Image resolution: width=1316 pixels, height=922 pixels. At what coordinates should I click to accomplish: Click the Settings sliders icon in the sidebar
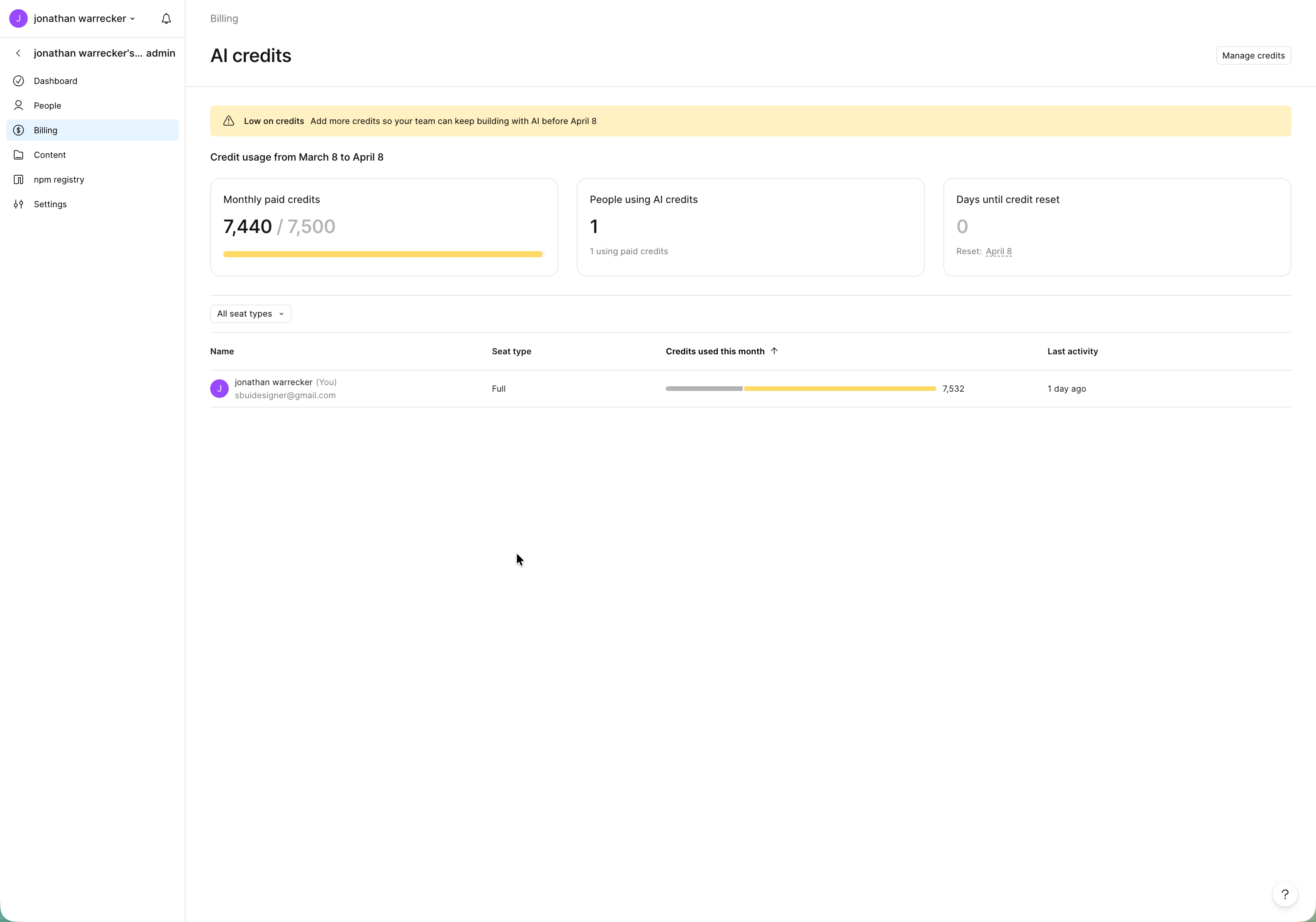(18, 204)
